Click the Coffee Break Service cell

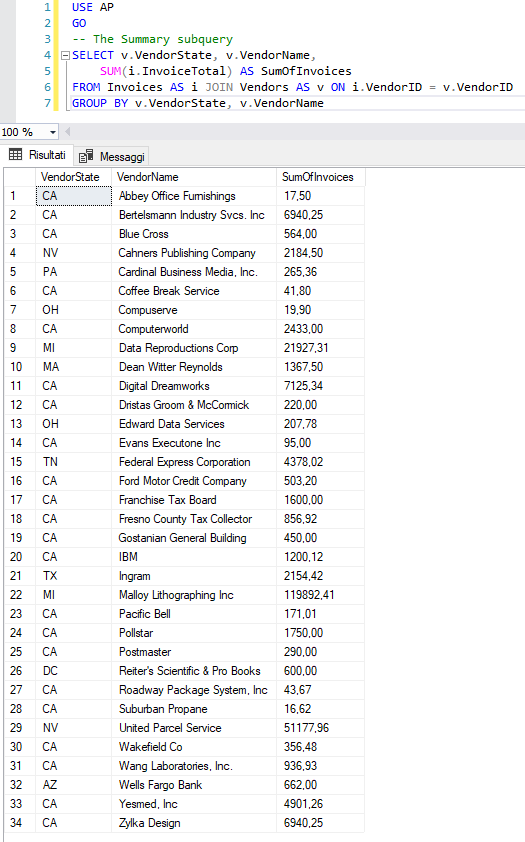coord(194,291)
